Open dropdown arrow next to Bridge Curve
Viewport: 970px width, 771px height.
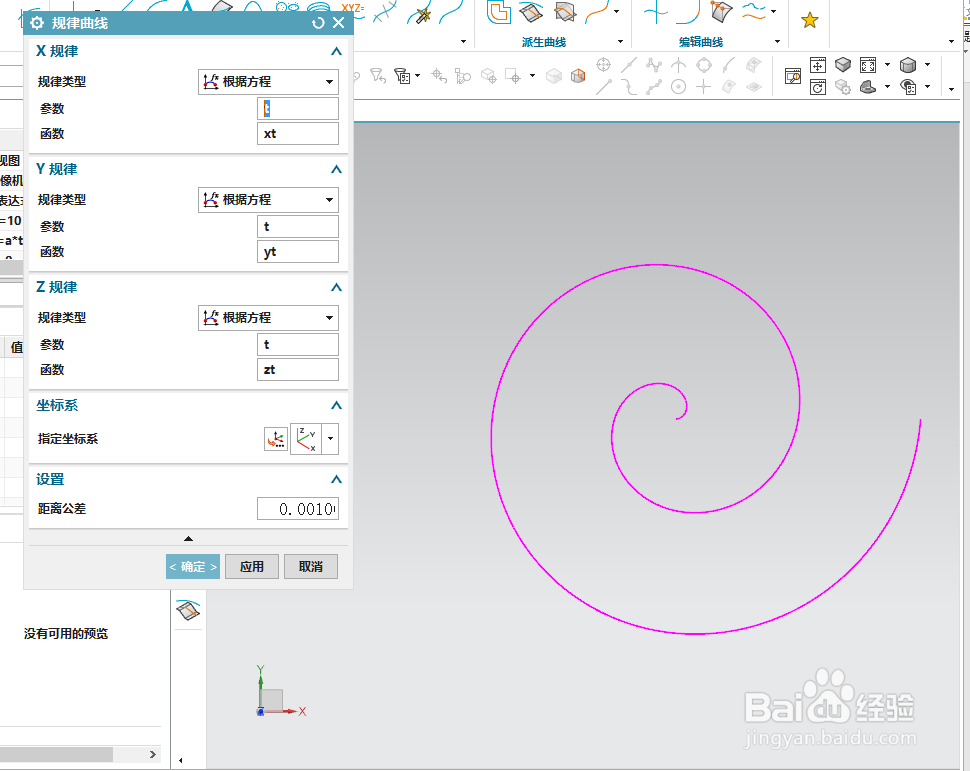point(616,12)
